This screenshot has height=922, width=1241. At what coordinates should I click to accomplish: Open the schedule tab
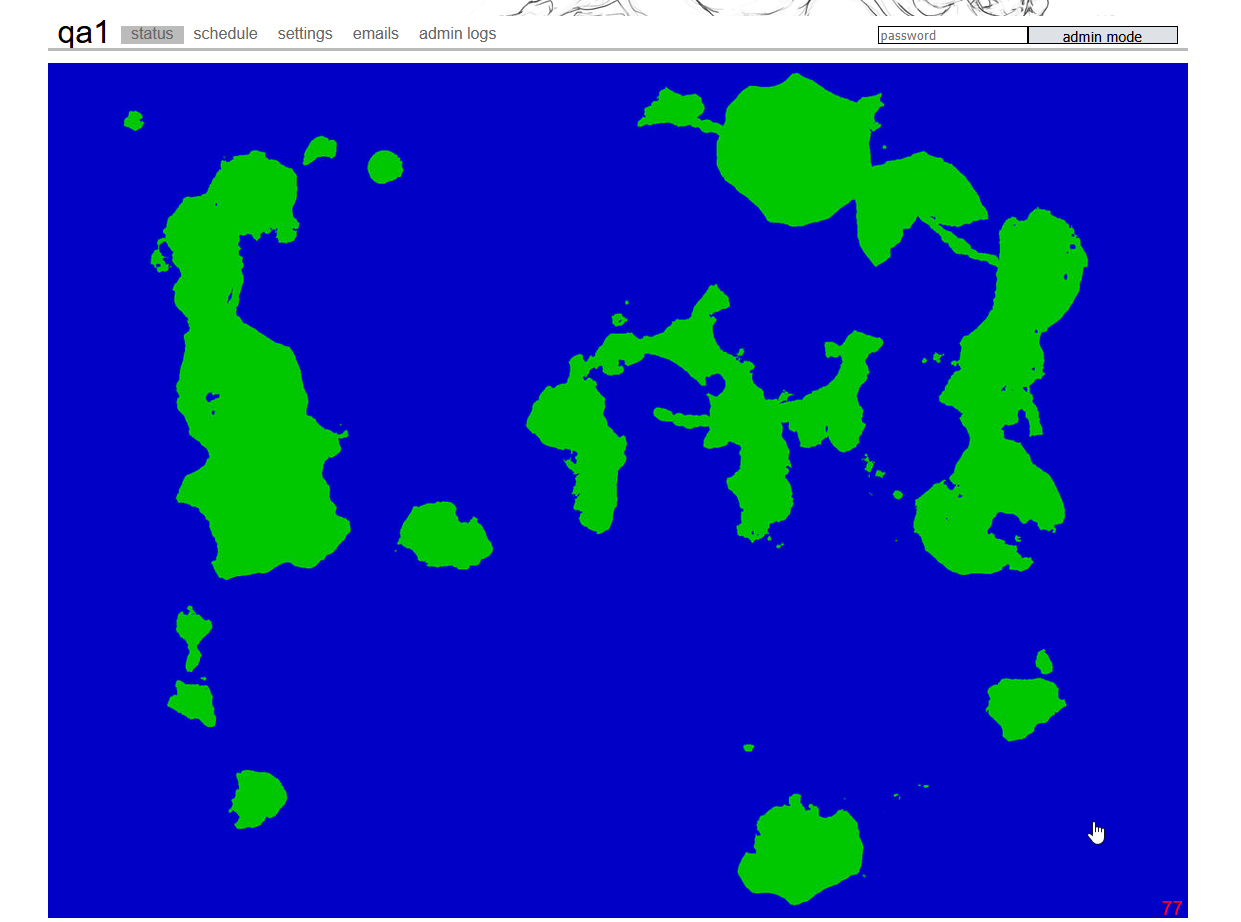225,34
